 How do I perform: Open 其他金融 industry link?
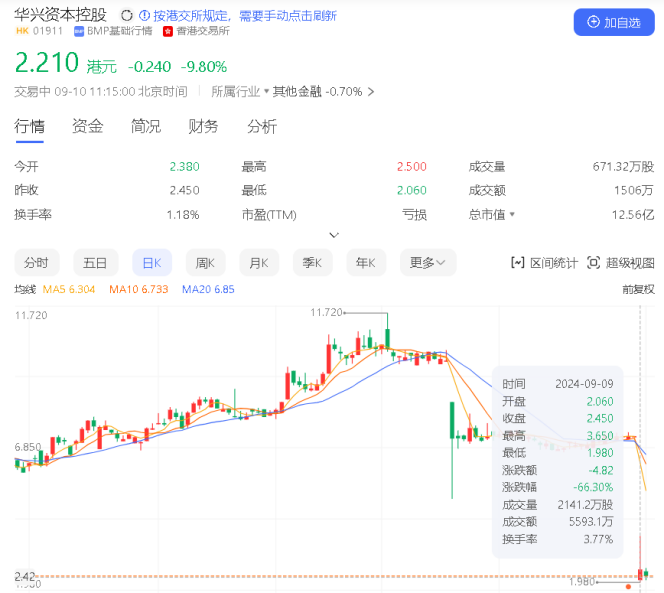tap(297, 91)
